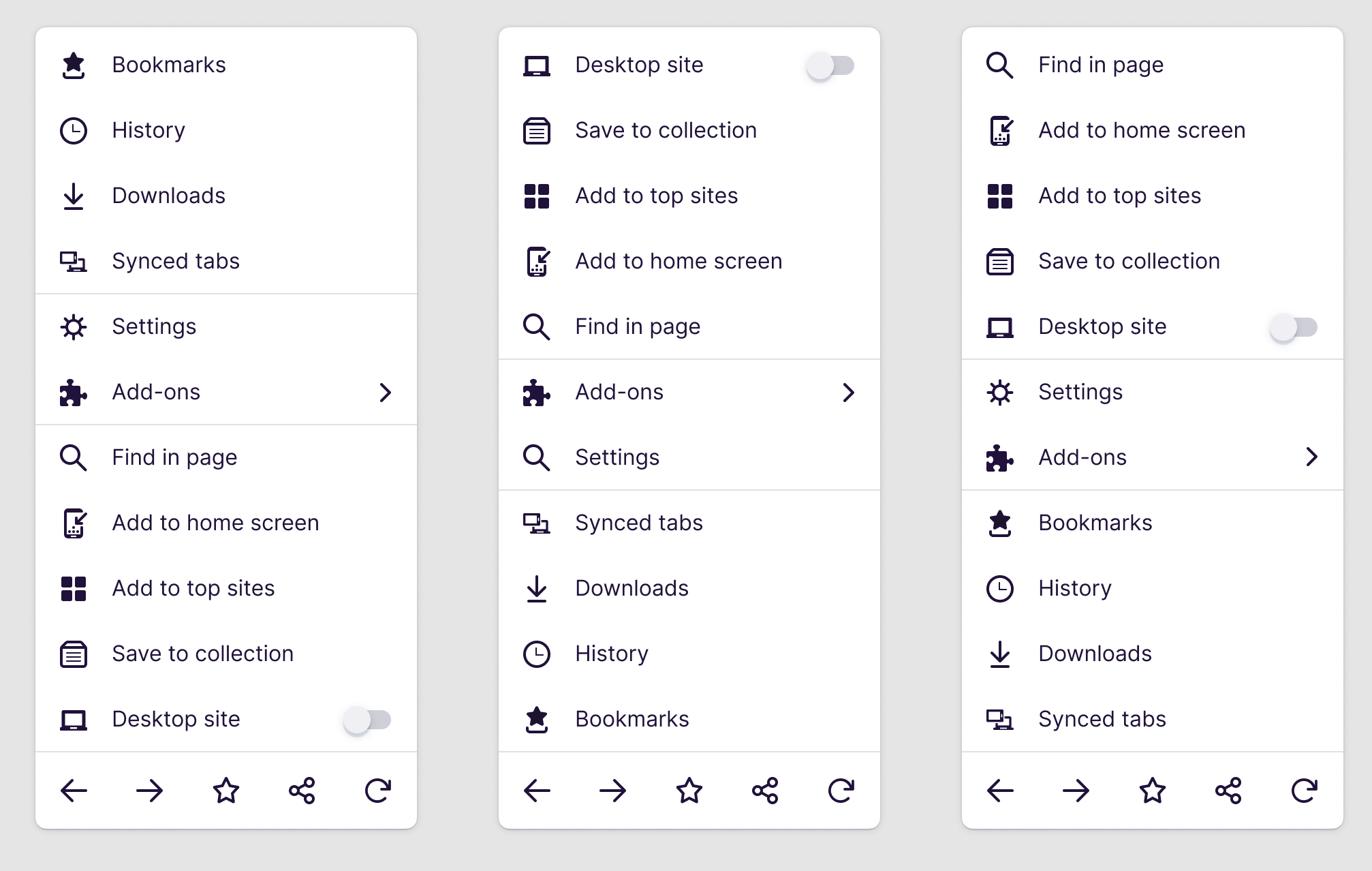Click the Settings gear icon in the right menu

pyautogui.click(x=1000, y=393)
